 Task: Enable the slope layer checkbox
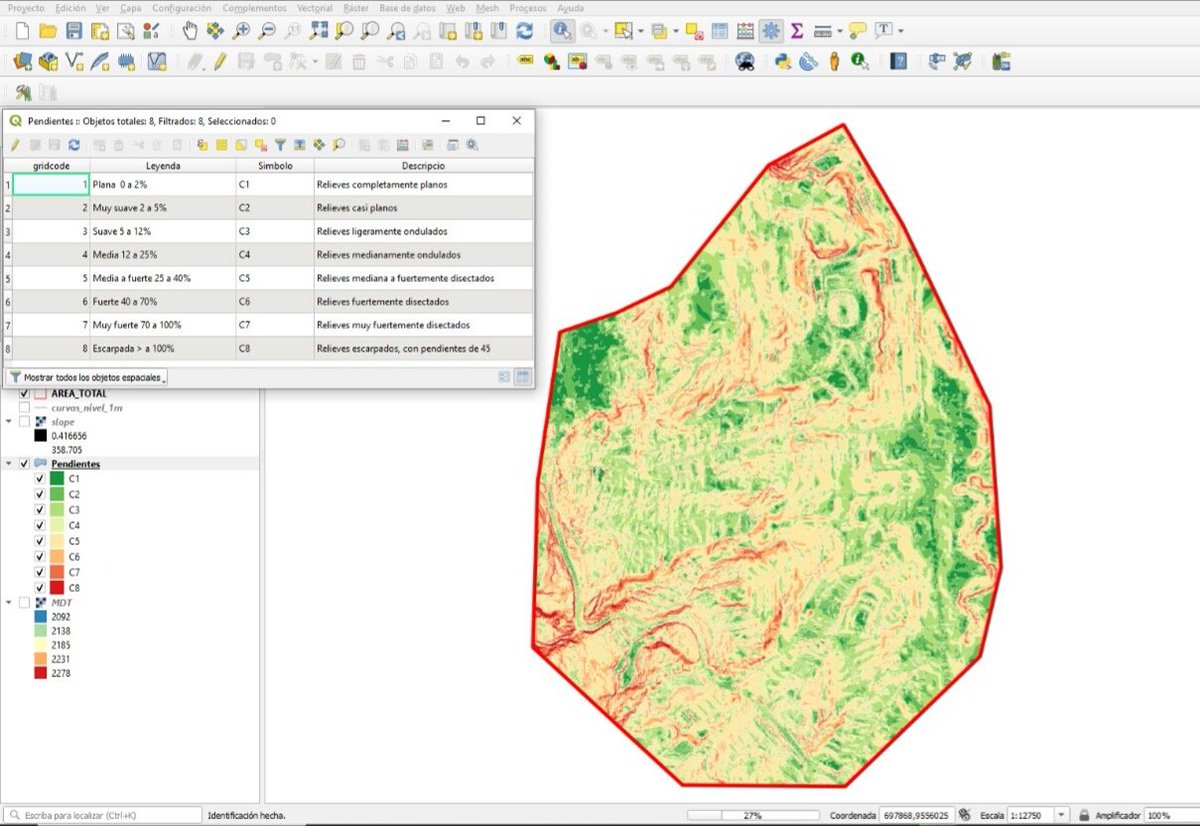coord(24,422)
